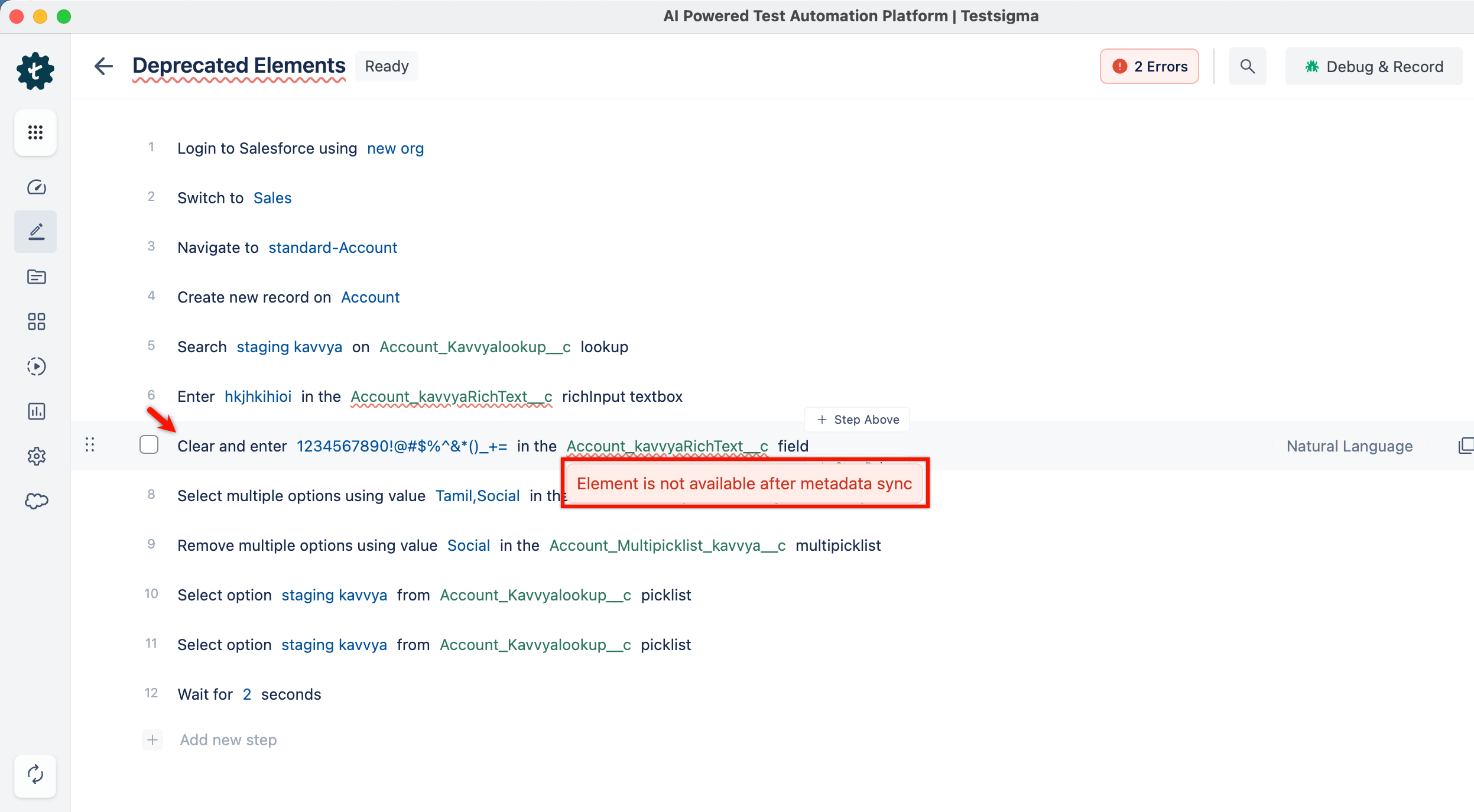Screen dimensions: 1474x812
Task: Select step 12 Wait for text
Action: pyautogui.click(x=205, y=694)
